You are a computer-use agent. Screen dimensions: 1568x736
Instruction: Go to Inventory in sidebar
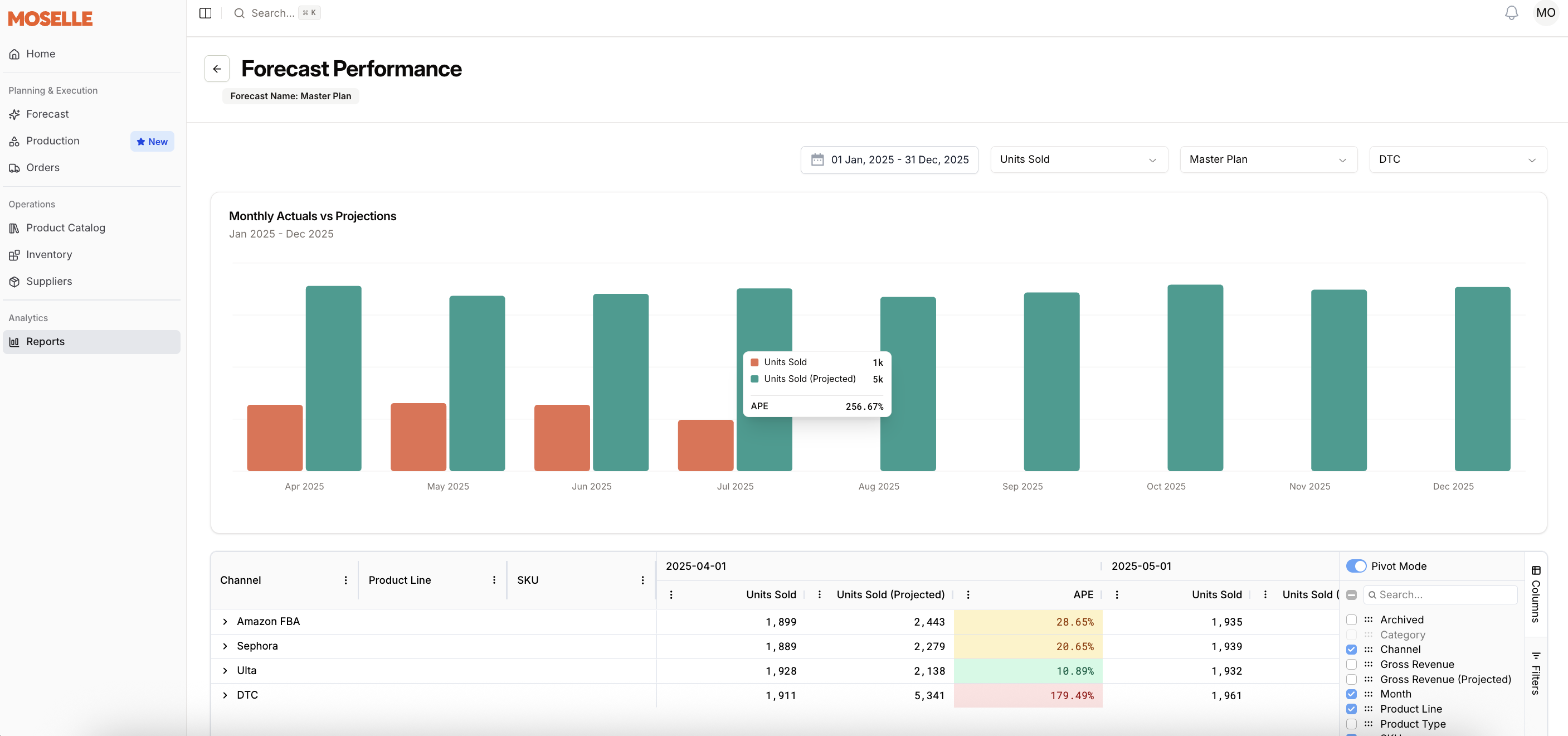tap(48, 255)
